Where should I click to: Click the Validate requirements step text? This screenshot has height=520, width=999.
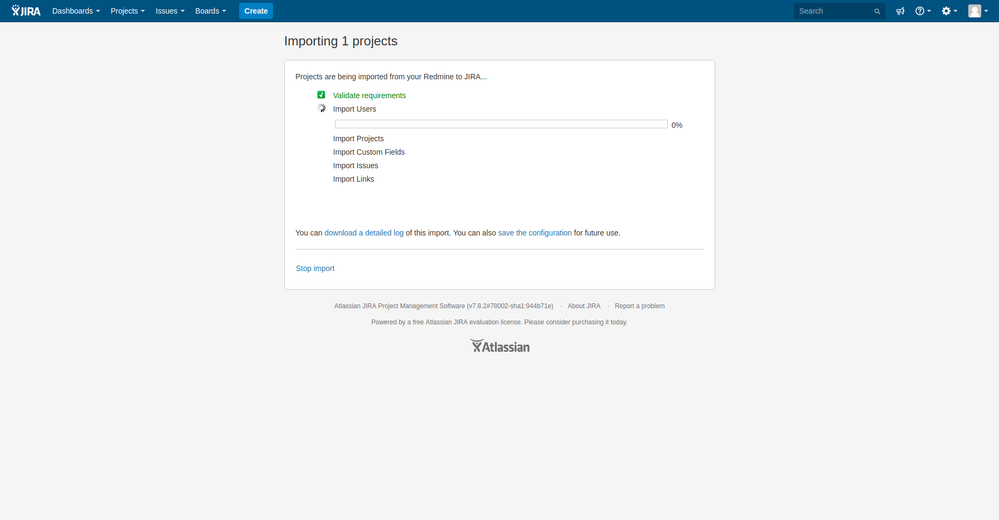(x=369, y=96)
